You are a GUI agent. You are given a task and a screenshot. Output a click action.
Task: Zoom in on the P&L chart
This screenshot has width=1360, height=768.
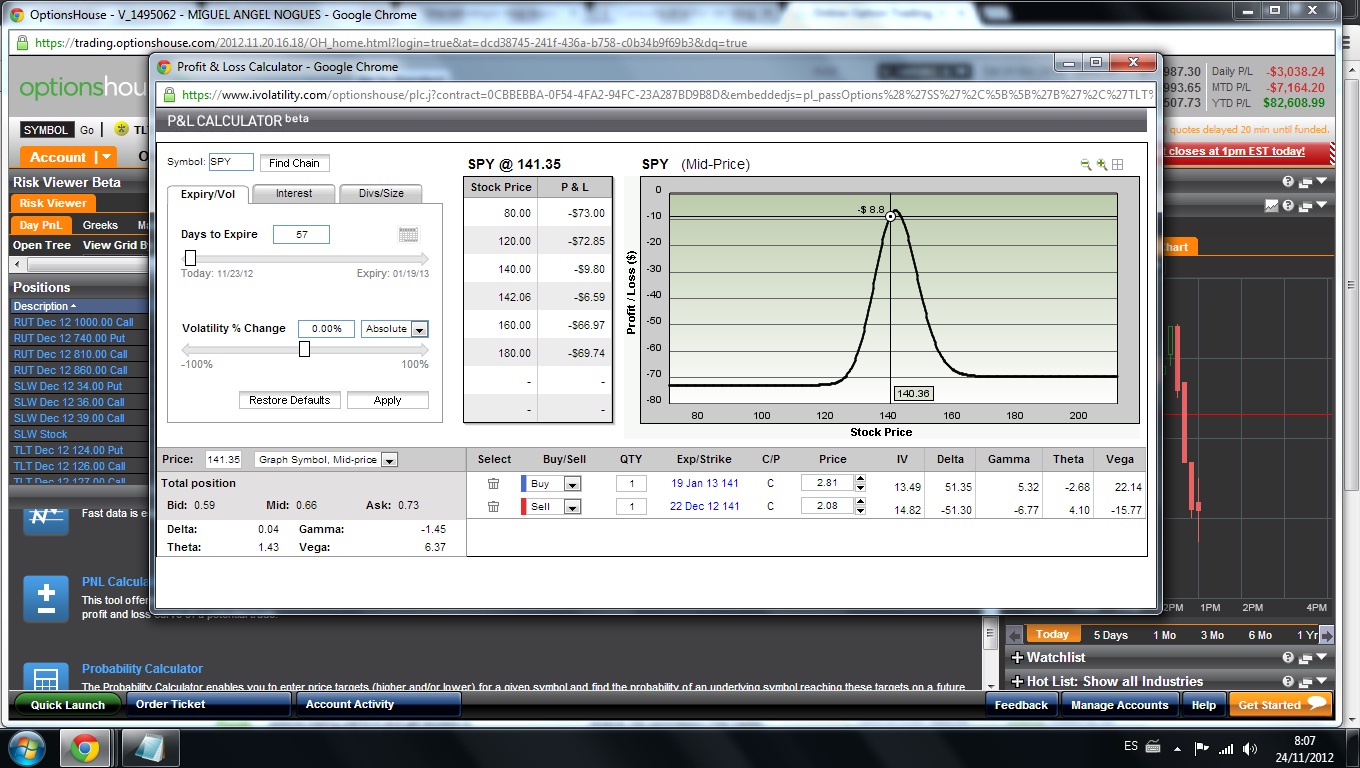(1102, 165)
